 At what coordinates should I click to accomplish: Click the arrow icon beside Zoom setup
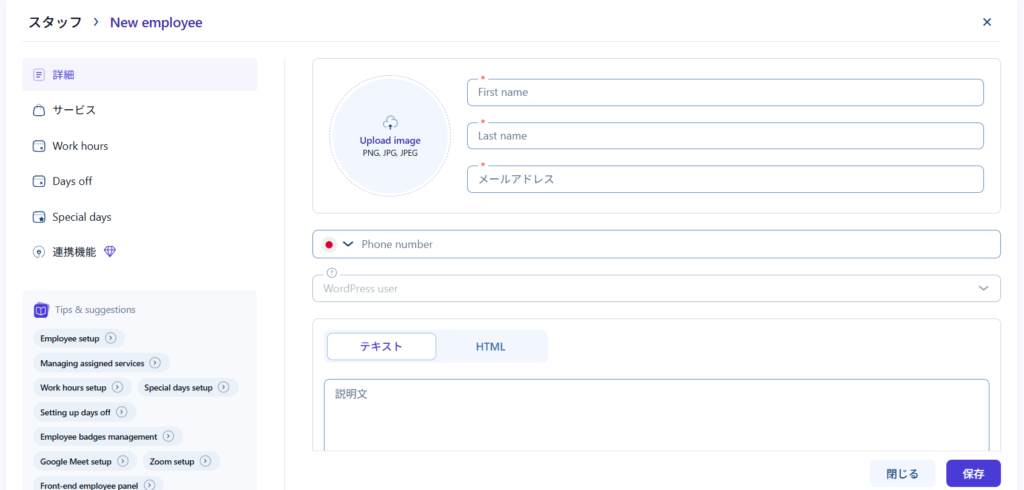[205, 461]
